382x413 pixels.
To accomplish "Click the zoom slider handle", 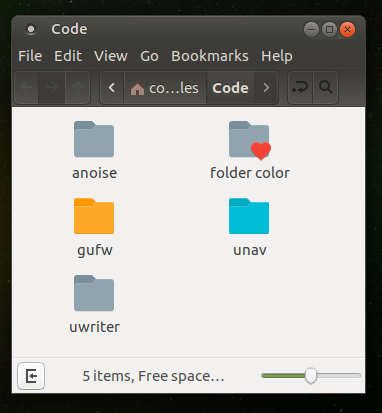I will [311, 376].
